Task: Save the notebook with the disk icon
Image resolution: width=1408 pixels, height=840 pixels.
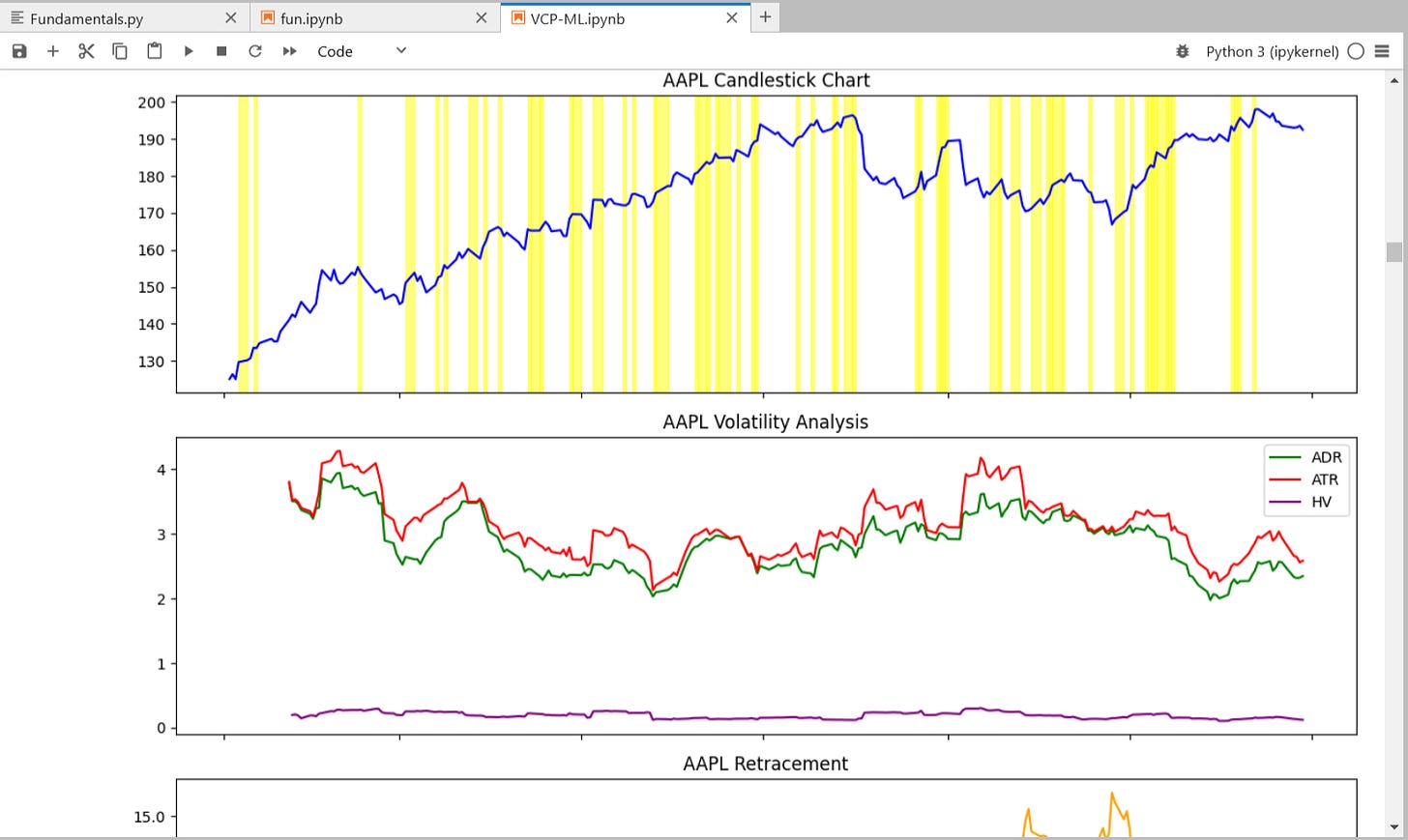Action: 19,51
